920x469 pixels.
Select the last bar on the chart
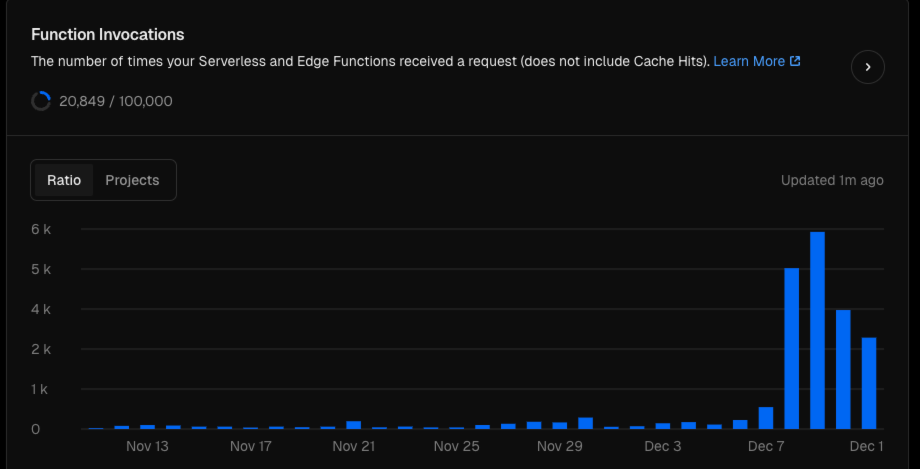(869, 383)
